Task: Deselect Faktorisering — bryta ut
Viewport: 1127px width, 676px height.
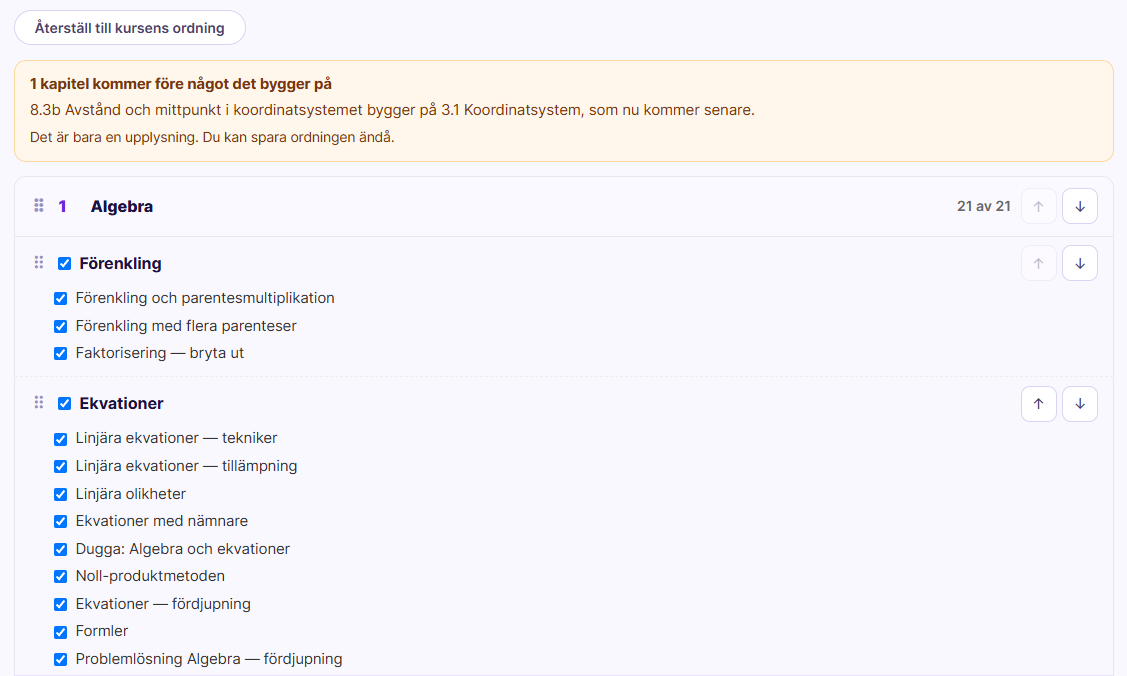Action: coord(60,353)
